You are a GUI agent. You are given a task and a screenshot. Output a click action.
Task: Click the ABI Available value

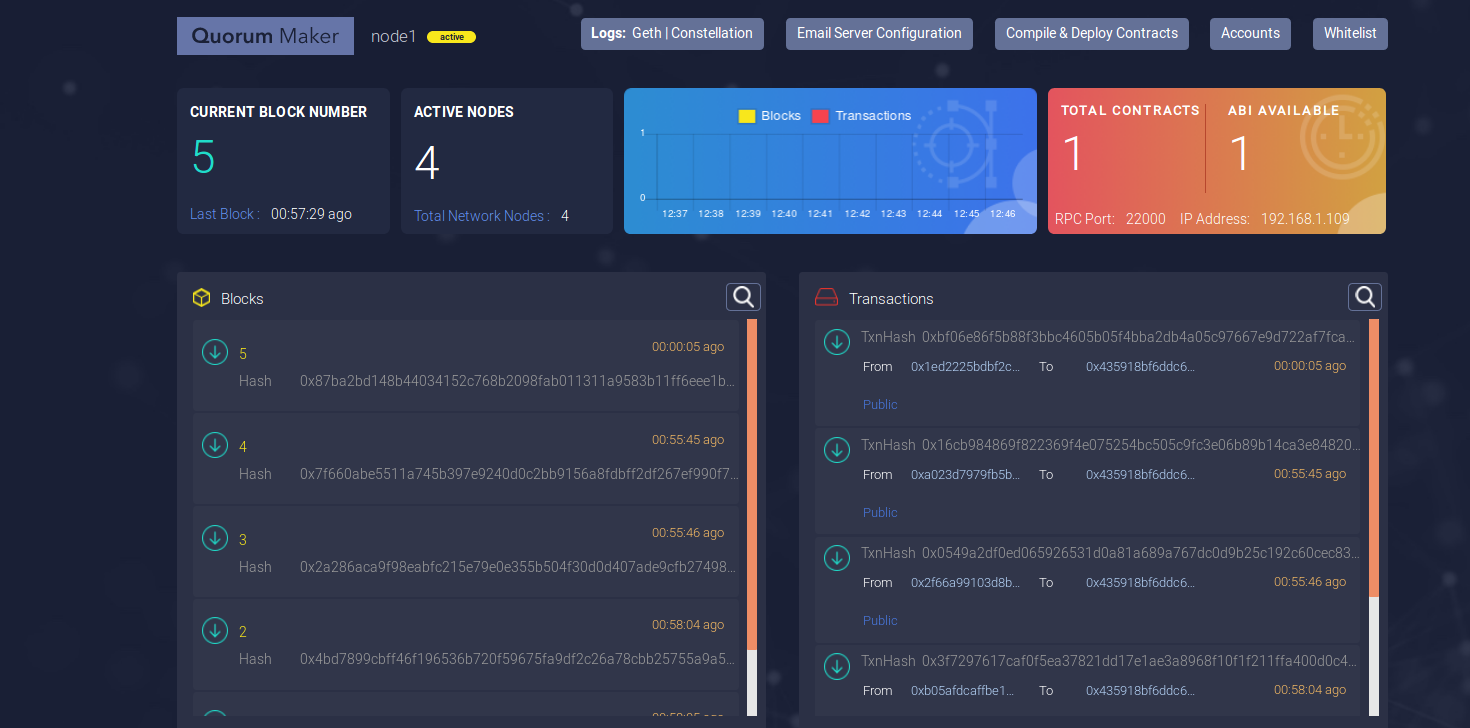coord(1240,154)
